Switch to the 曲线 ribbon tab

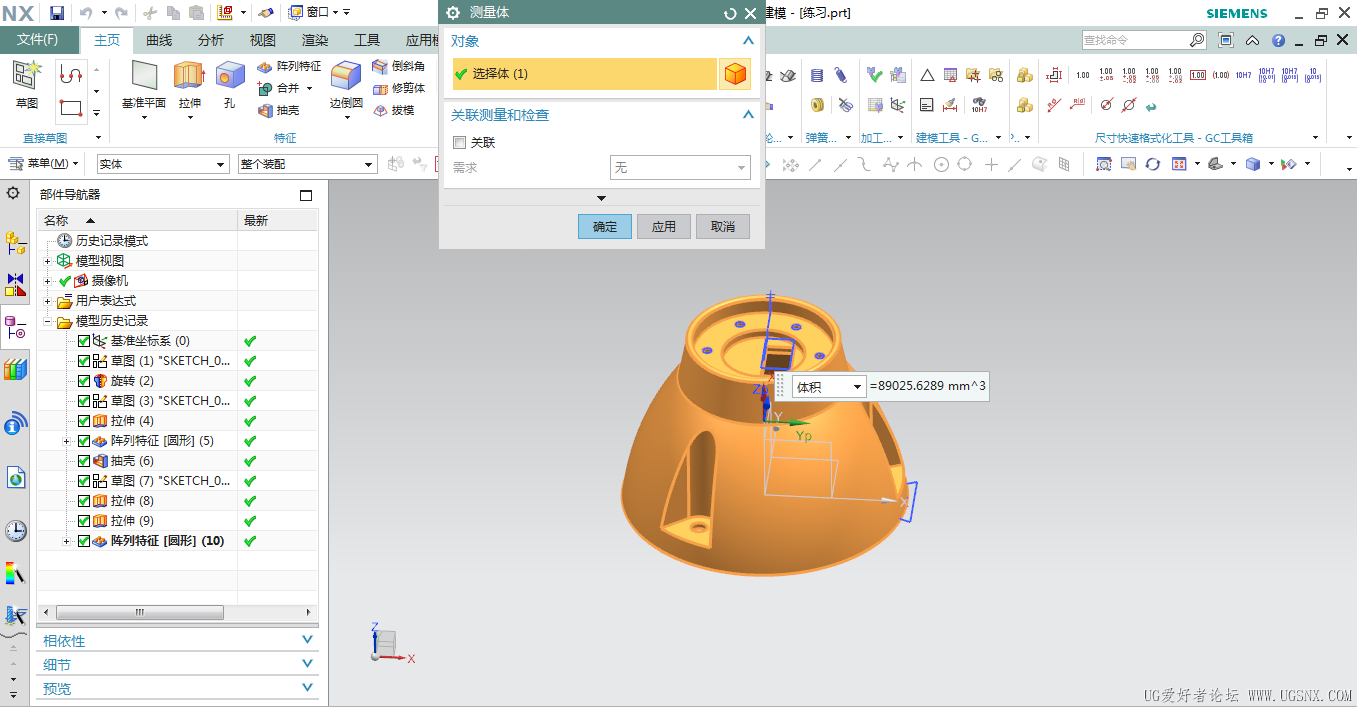[159, 40]
